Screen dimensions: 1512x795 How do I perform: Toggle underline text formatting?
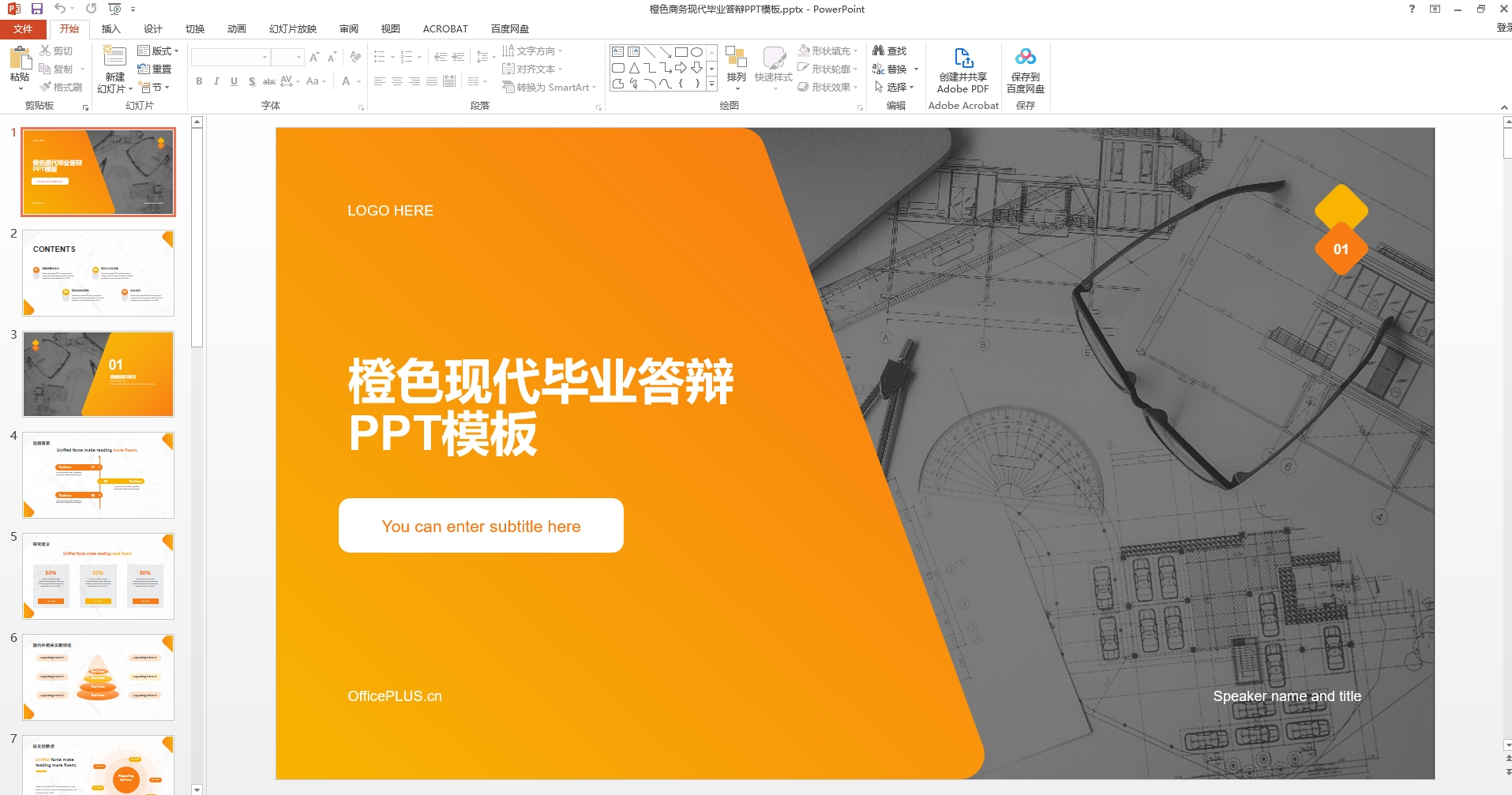coord(234,81)
